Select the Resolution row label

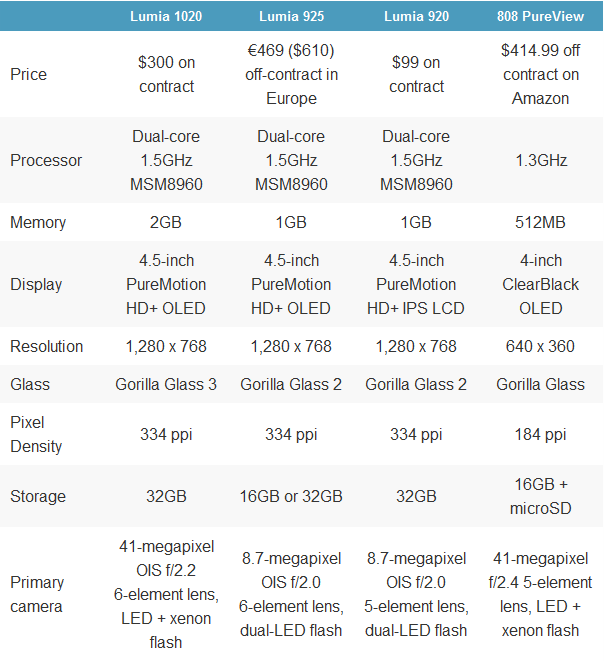[46, 347]
